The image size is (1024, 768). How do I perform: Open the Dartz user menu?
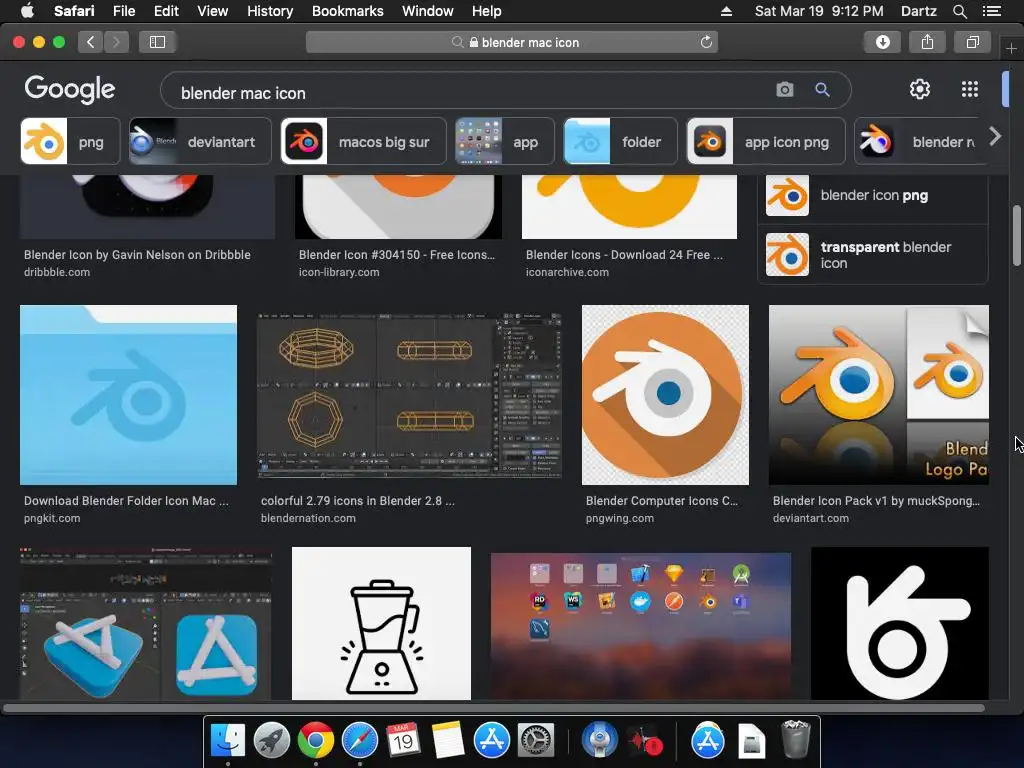(918, 11)
